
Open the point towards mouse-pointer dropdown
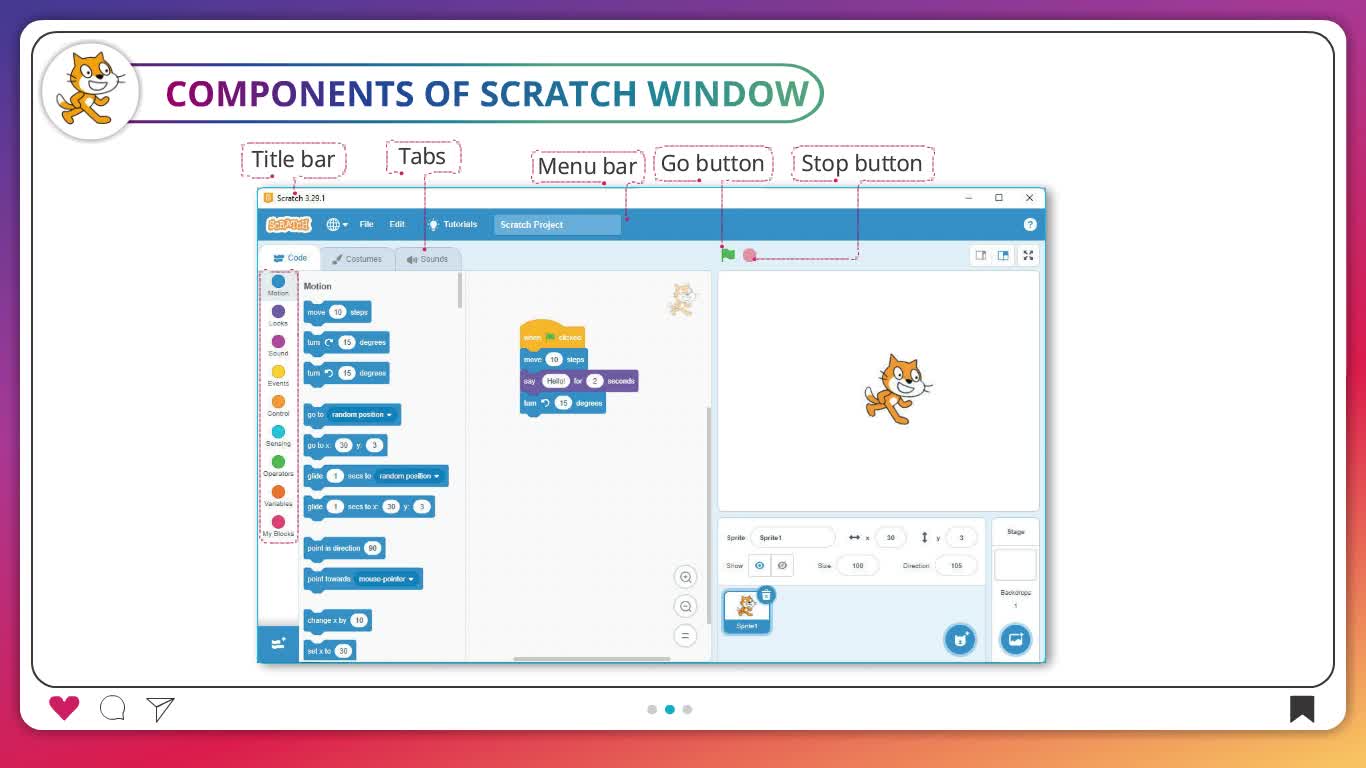[386, 579]
